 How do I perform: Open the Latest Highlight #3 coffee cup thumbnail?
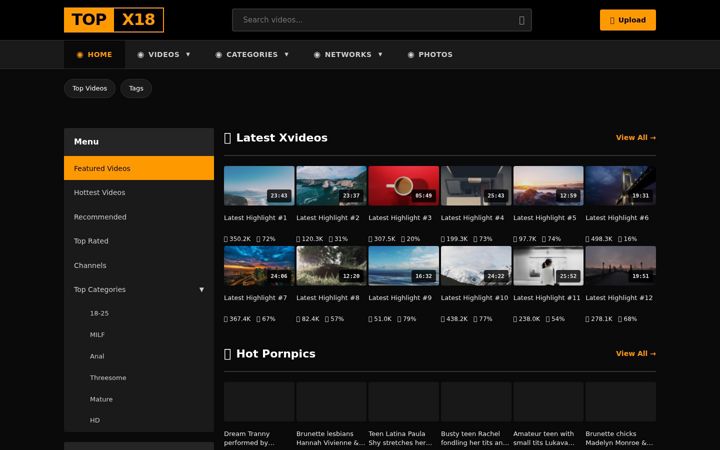pyautogui.click(x=403, y=186)
